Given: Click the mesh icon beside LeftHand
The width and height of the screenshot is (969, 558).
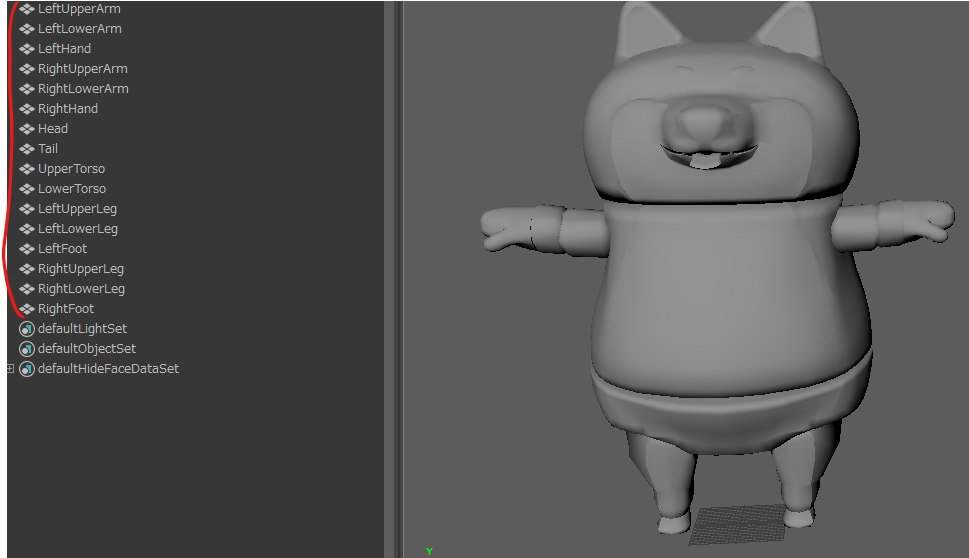Looking at the screenshot, I should tap(27, 48).
